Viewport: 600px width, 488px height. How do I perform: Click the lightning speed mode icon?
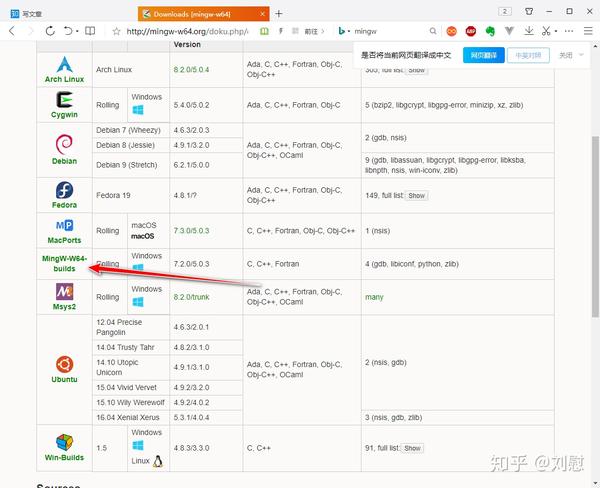click(x=280, y=31)
